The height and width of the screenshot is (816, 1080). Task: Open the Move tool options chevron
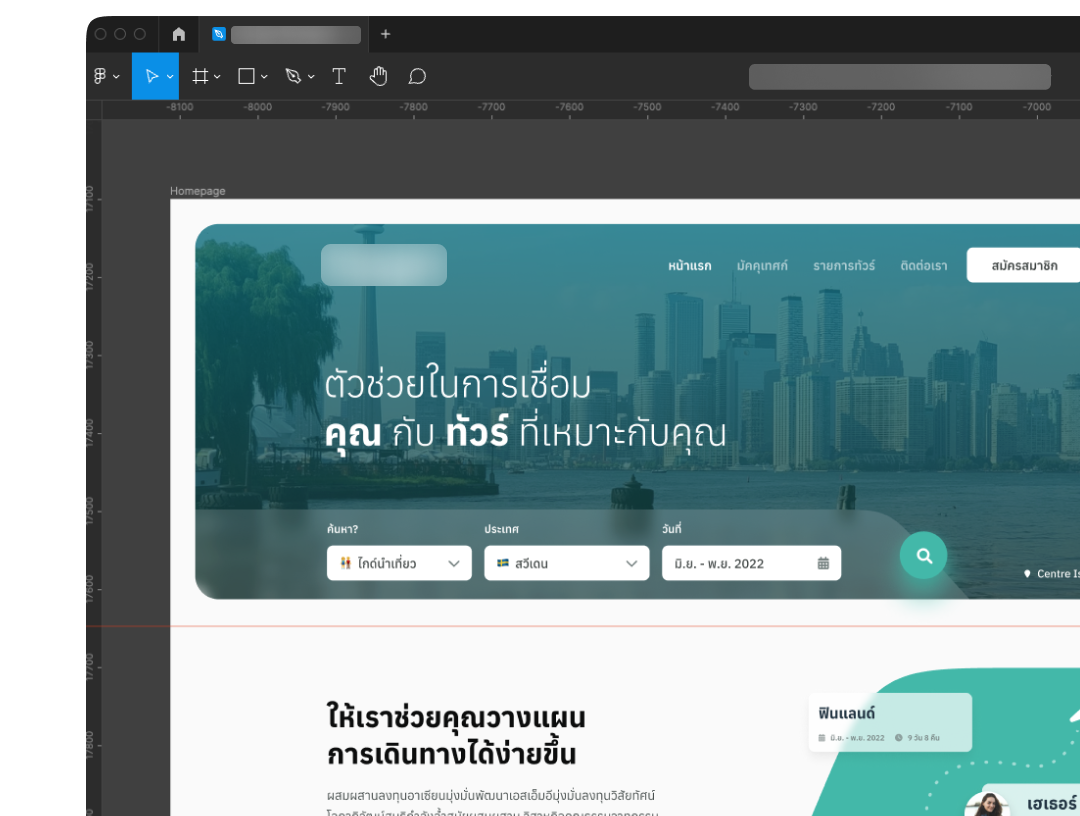click(170, 76)
